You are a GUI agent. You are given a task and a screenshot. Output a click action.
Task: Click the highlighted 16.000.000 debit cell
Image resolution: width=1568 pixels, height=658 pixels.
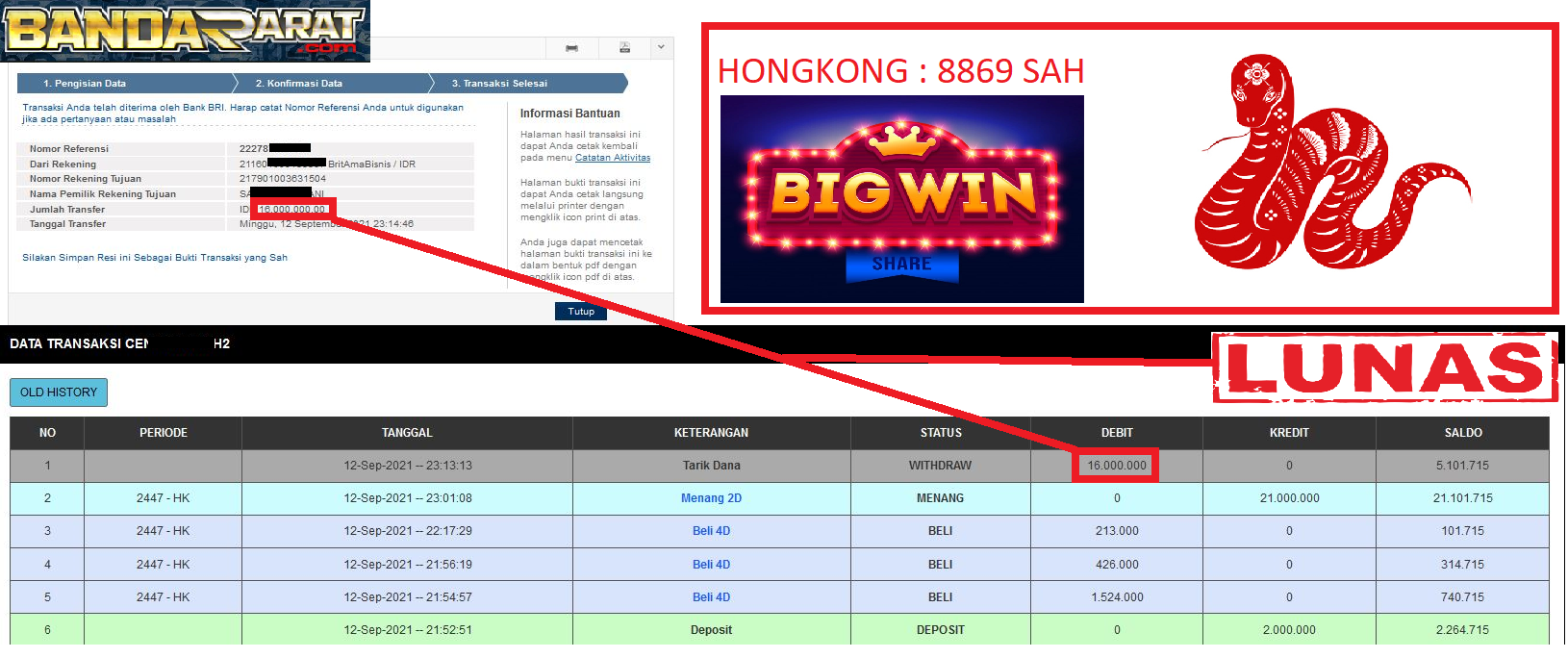[1117, 466]
